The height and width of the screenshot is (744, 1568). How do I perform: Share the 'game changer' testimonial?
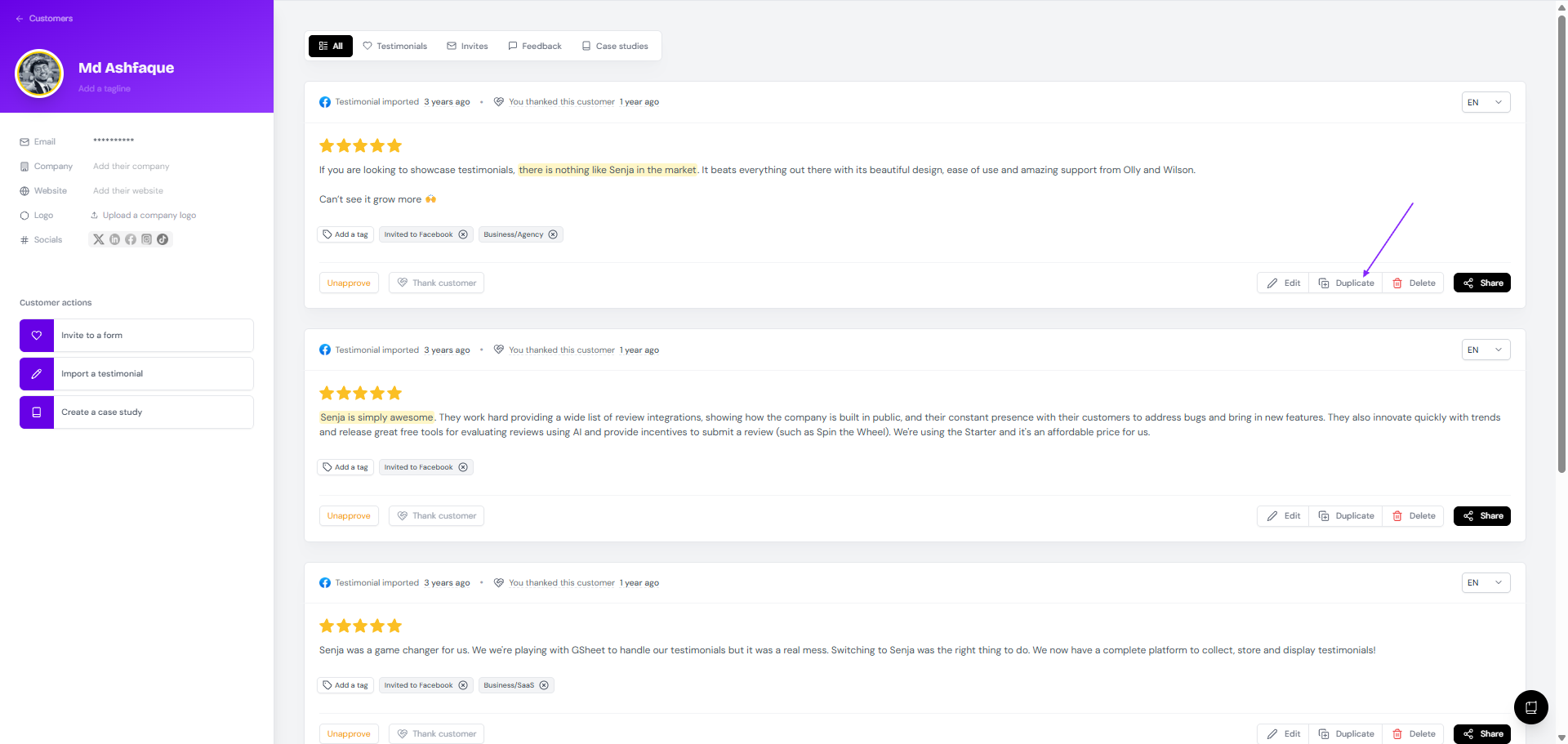[x=1482, y=733]
